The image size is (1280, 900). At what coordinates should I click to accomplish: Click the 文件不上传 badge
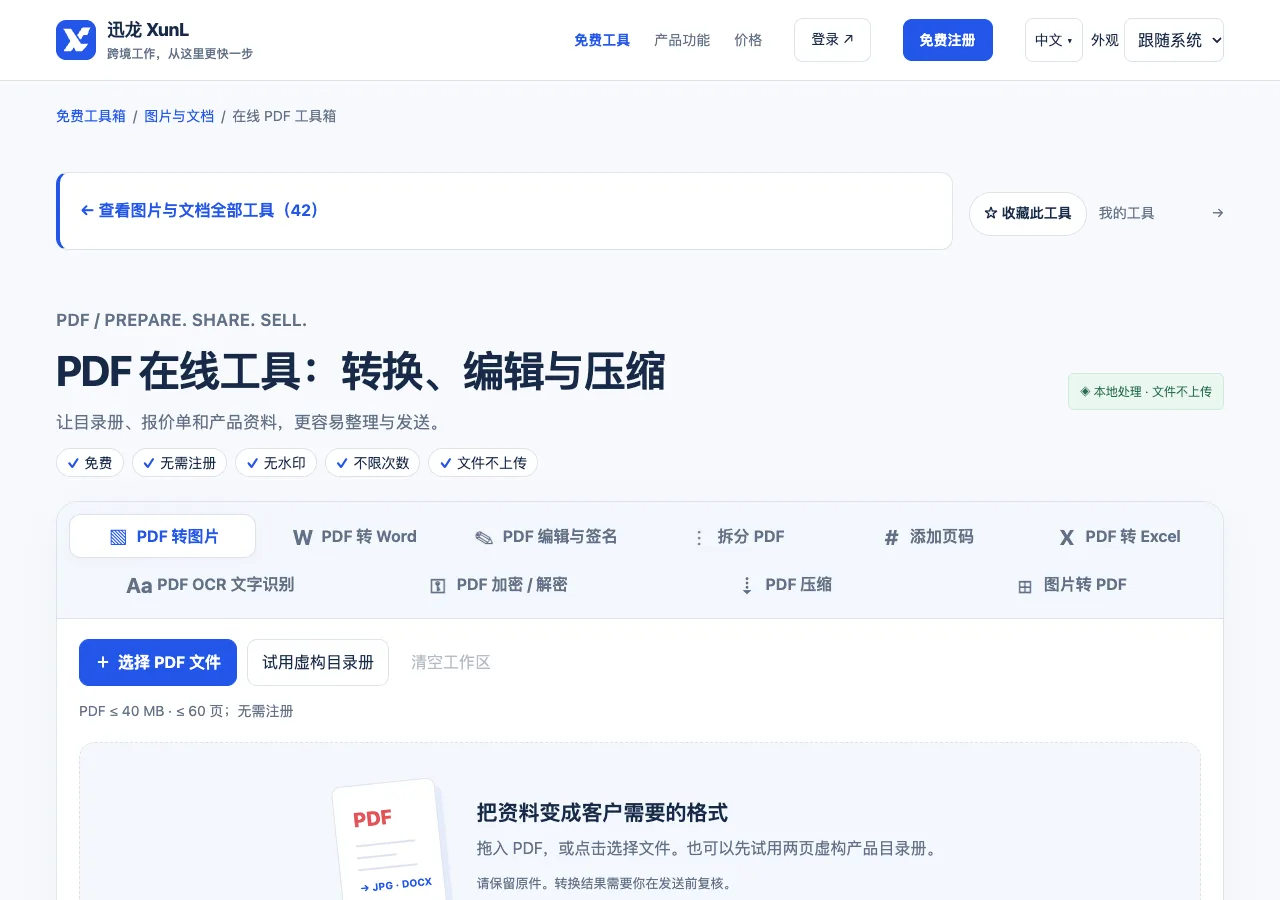(x=483, y=463)
